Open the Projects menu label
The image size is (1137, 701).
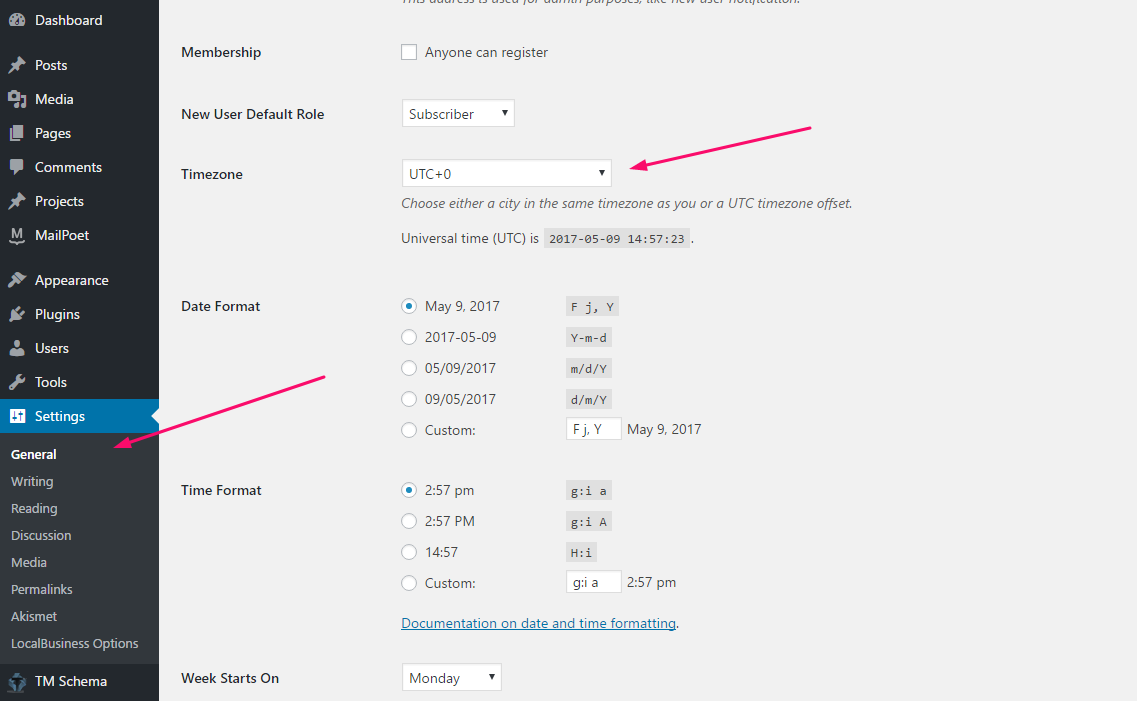point(59,202)
